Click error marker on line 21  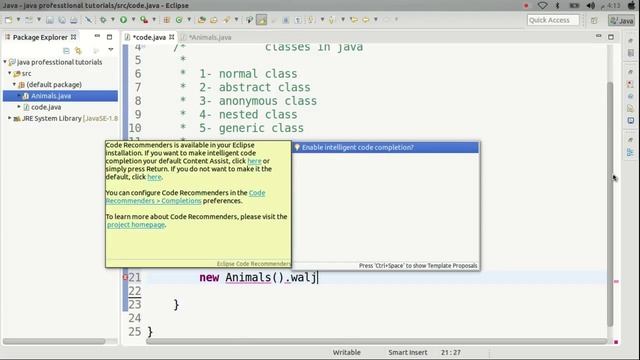(125, 277)
